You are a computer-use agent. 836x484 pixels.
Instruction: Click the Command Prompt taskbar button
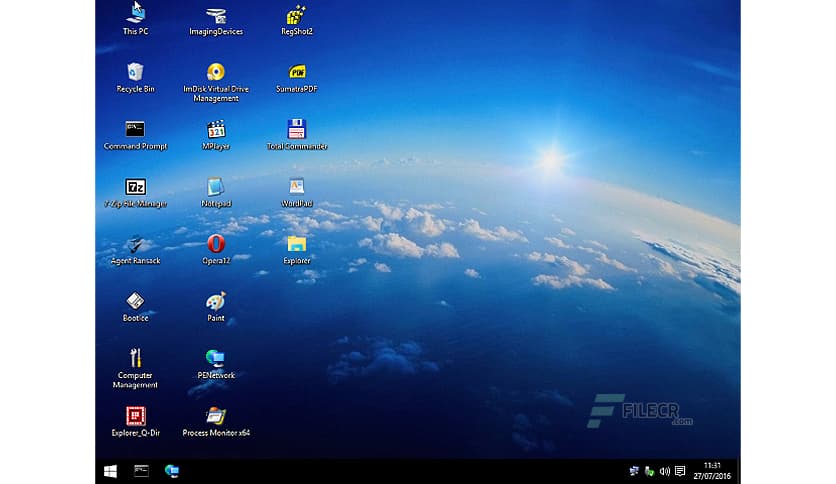tap(141, 471)
